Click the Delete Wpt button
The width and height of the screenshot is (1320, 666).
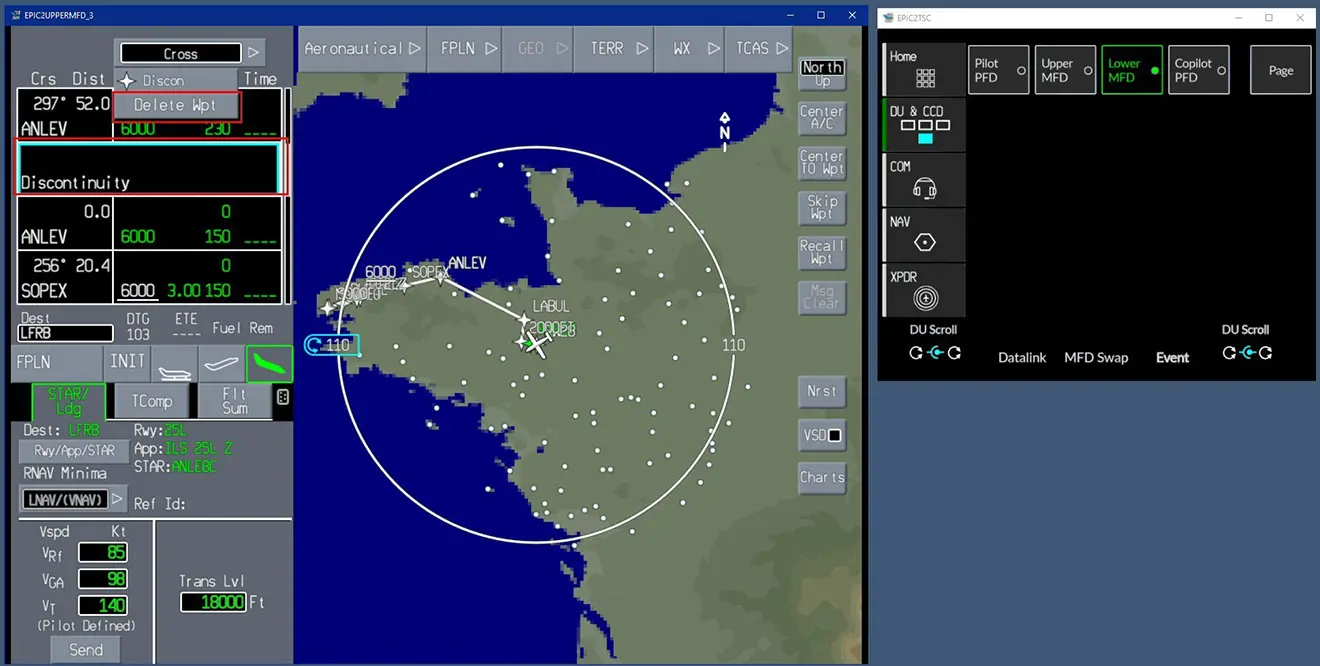click(175, 105)
